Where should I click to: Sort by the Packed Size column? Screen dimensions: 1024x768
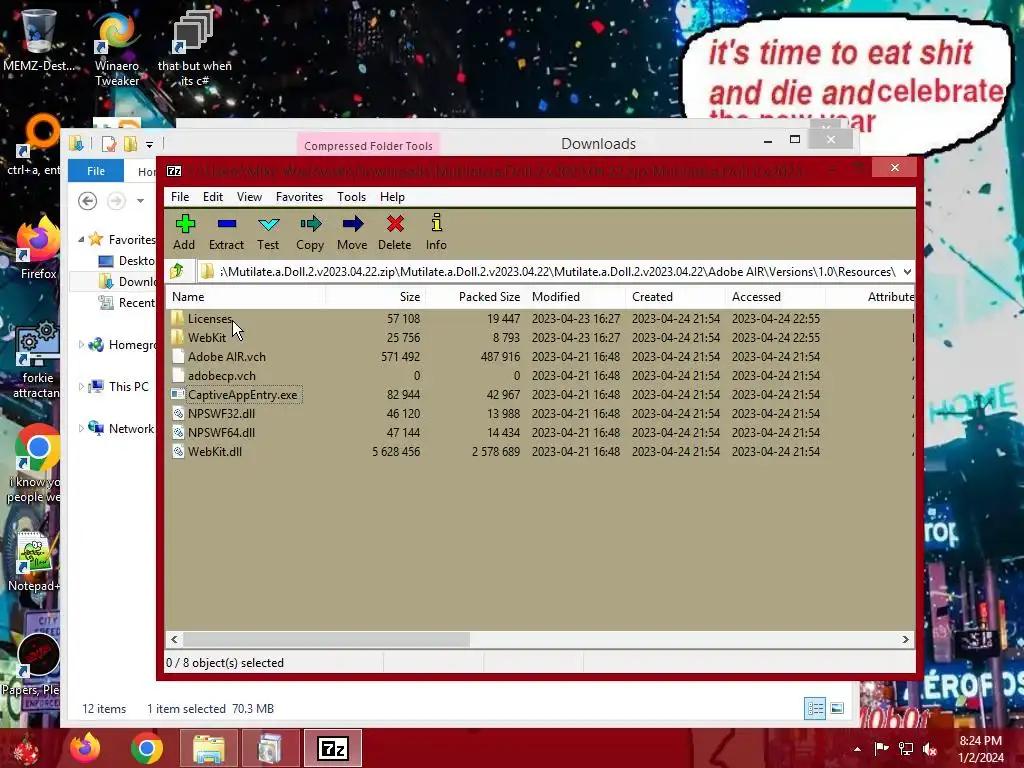[476, 296]
